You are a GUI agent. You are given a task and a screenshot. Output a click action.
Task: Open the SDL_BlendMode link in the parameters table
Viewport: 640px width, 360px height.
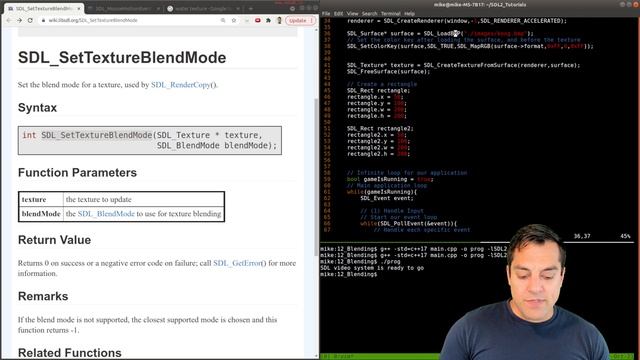coord(106,214)
